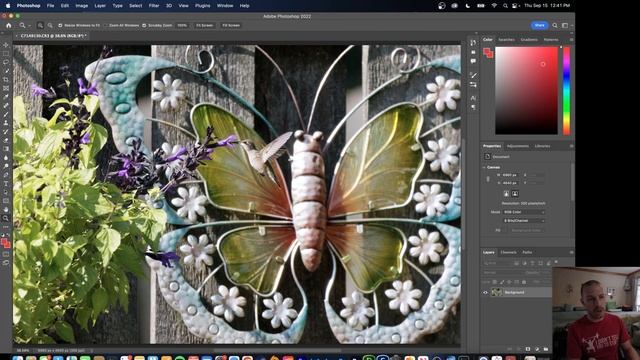The height and width of the screenshot is (360, 640).
Task: Select the Clone Stamp tool
Action: click(6, 123)
